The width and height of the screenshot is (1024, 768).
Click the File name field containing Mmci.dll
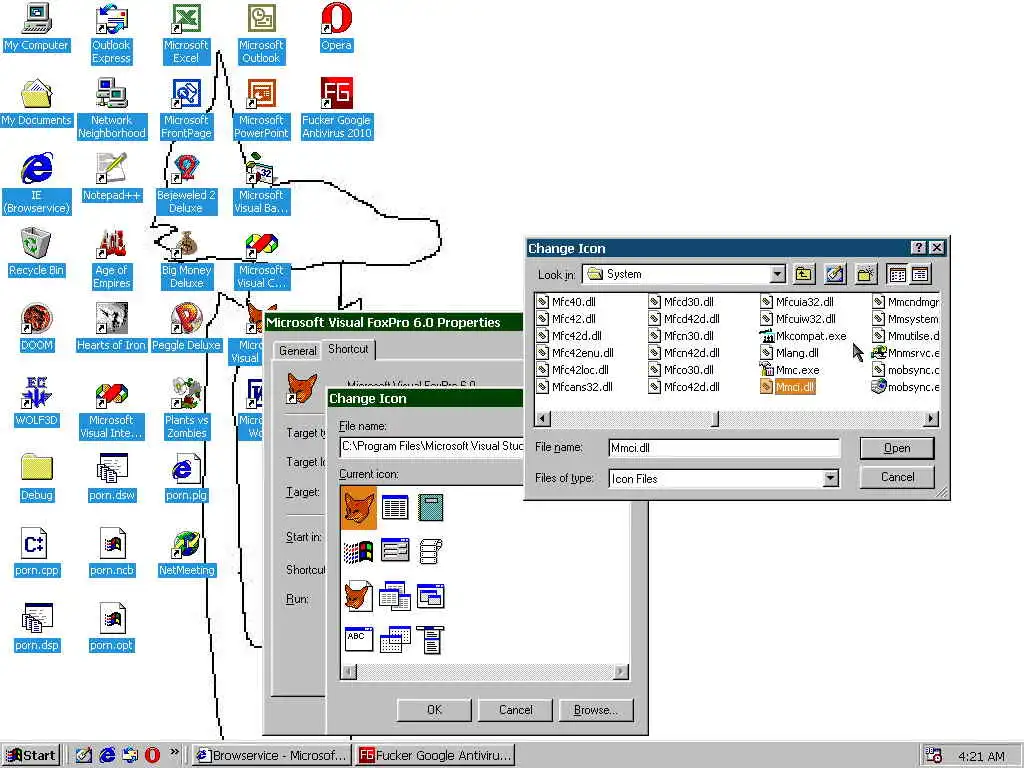click(x=724, y=448)
